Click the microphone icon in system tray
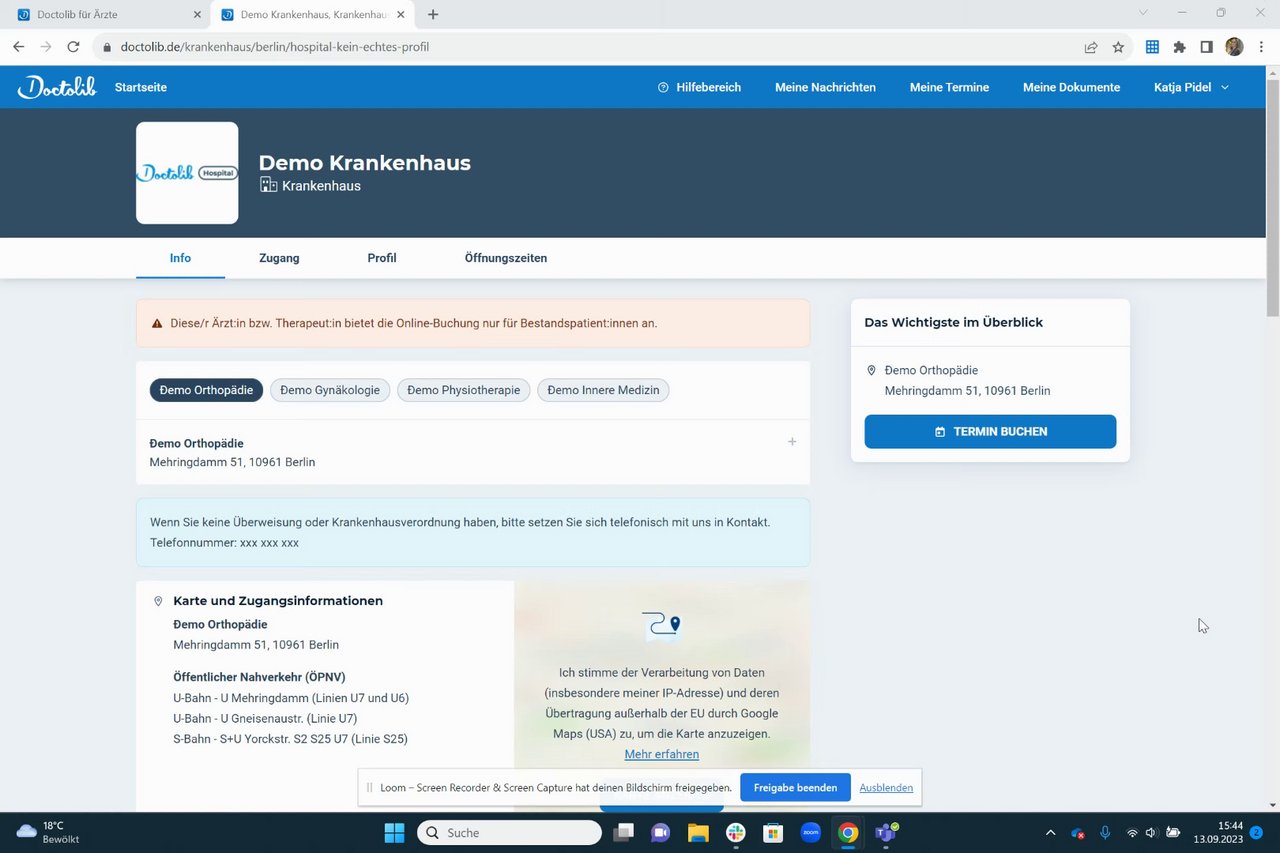 1105,833
